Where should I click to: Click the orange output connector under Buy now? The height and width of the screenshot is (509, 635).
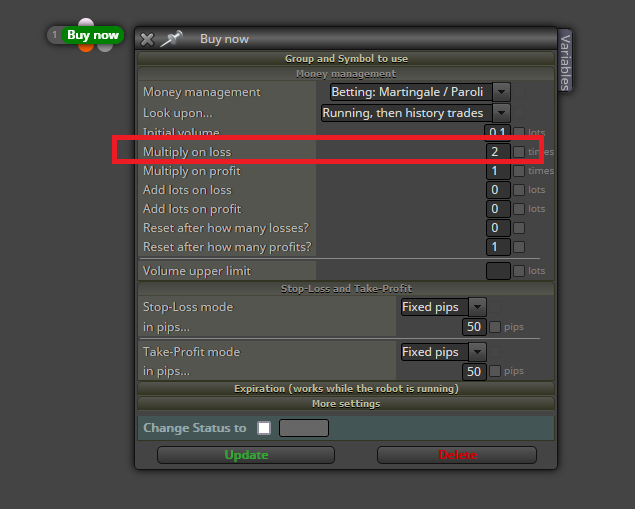(x=85, y=48)
